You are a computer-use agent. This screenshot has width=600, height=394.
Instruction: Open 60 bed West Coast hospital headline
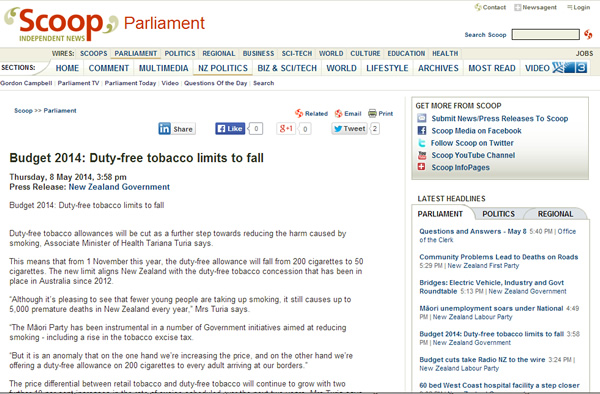499,385
